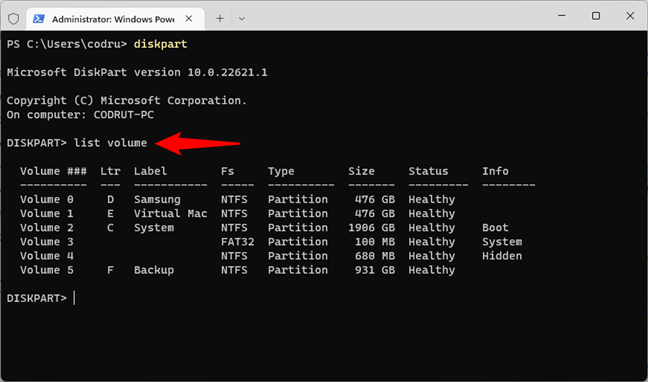Click the 'Healthy' status of Volume 5
The height and width of the screenshot is (382, 648).
pos(431,270)
